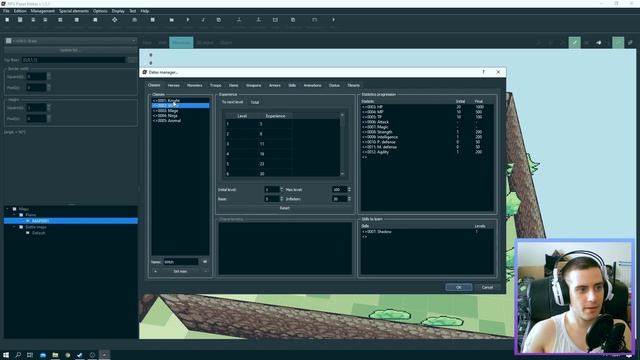Click the music note songs toolbar icon
Screen dimensions: 640x360
coord(203,20)
